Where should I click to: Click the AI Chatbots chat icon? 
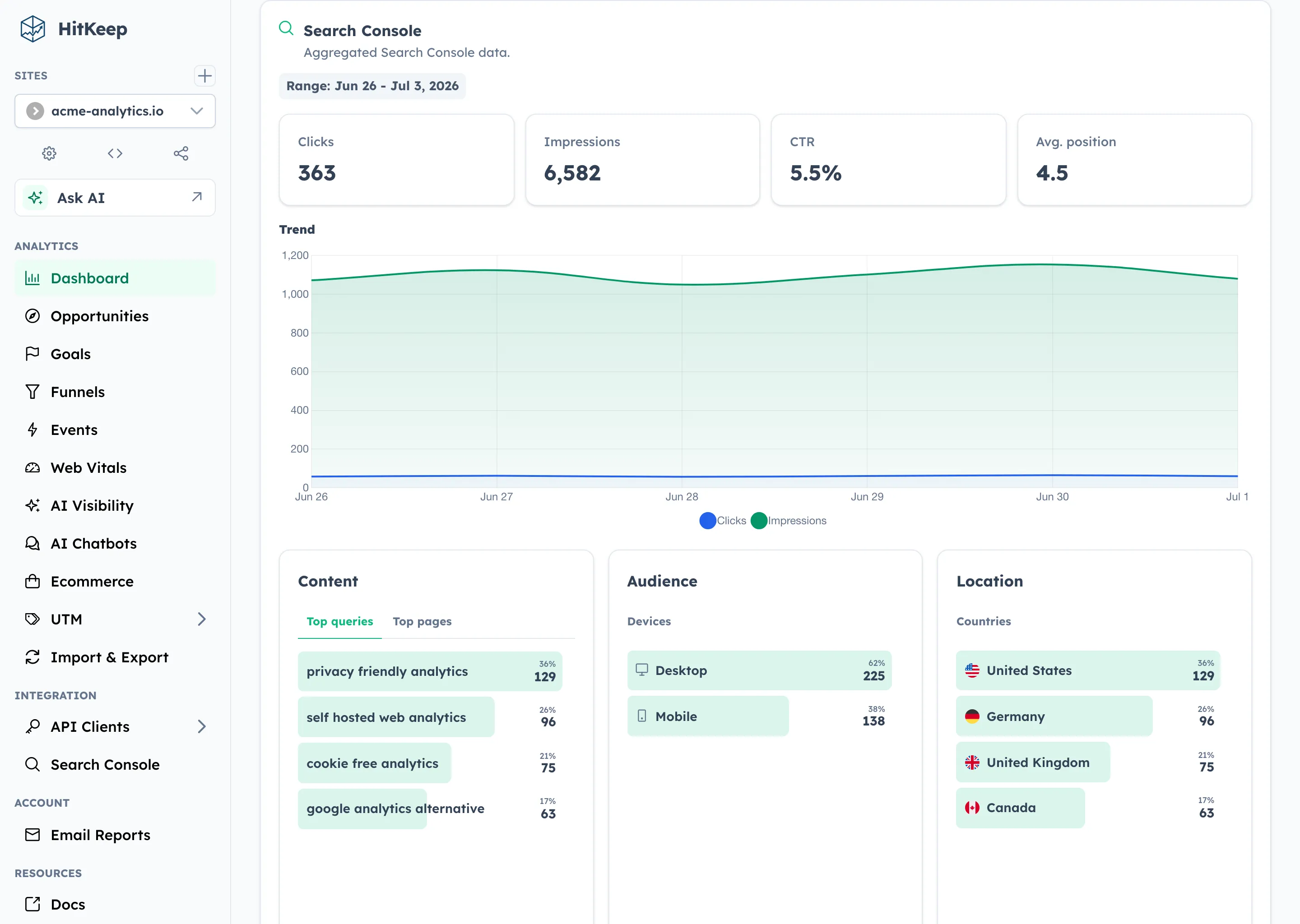coord(32,543)
